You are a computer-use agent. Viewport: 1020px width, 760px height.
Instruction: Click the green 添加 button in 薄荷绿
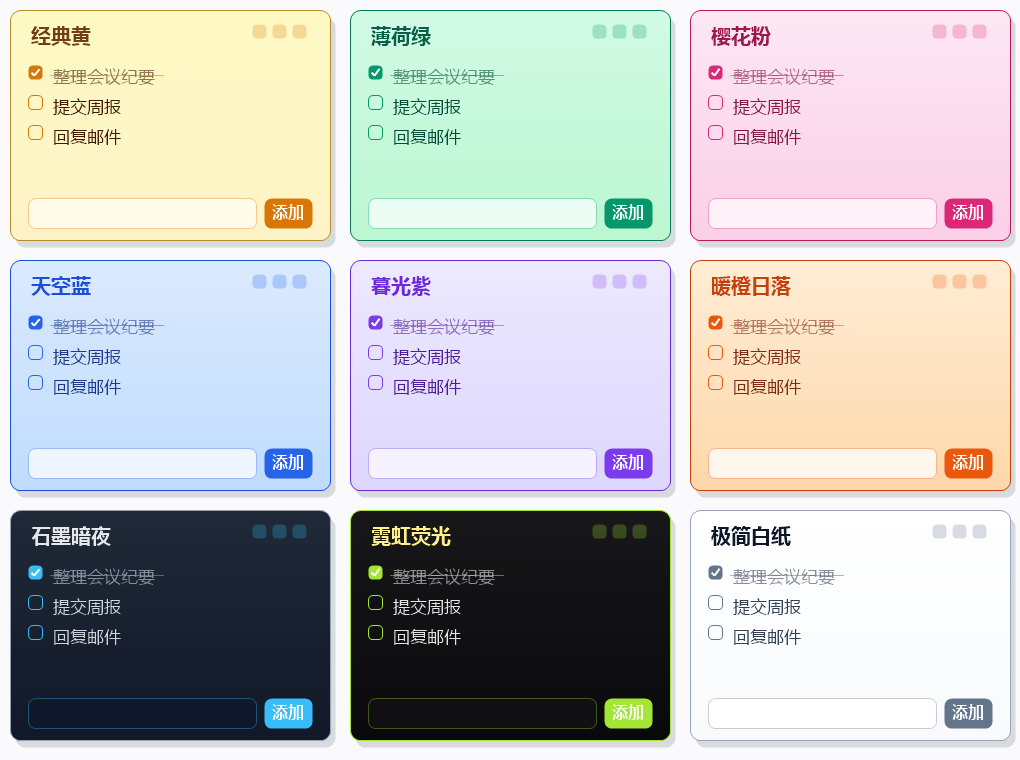(x=628, y=213)
